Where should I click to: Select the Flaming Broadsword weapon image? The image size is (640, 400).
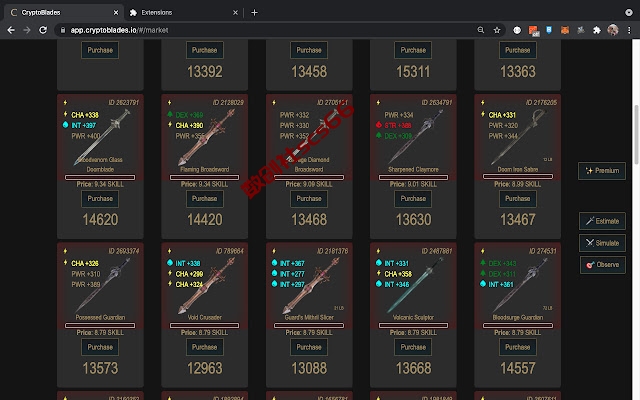point(206,138)
